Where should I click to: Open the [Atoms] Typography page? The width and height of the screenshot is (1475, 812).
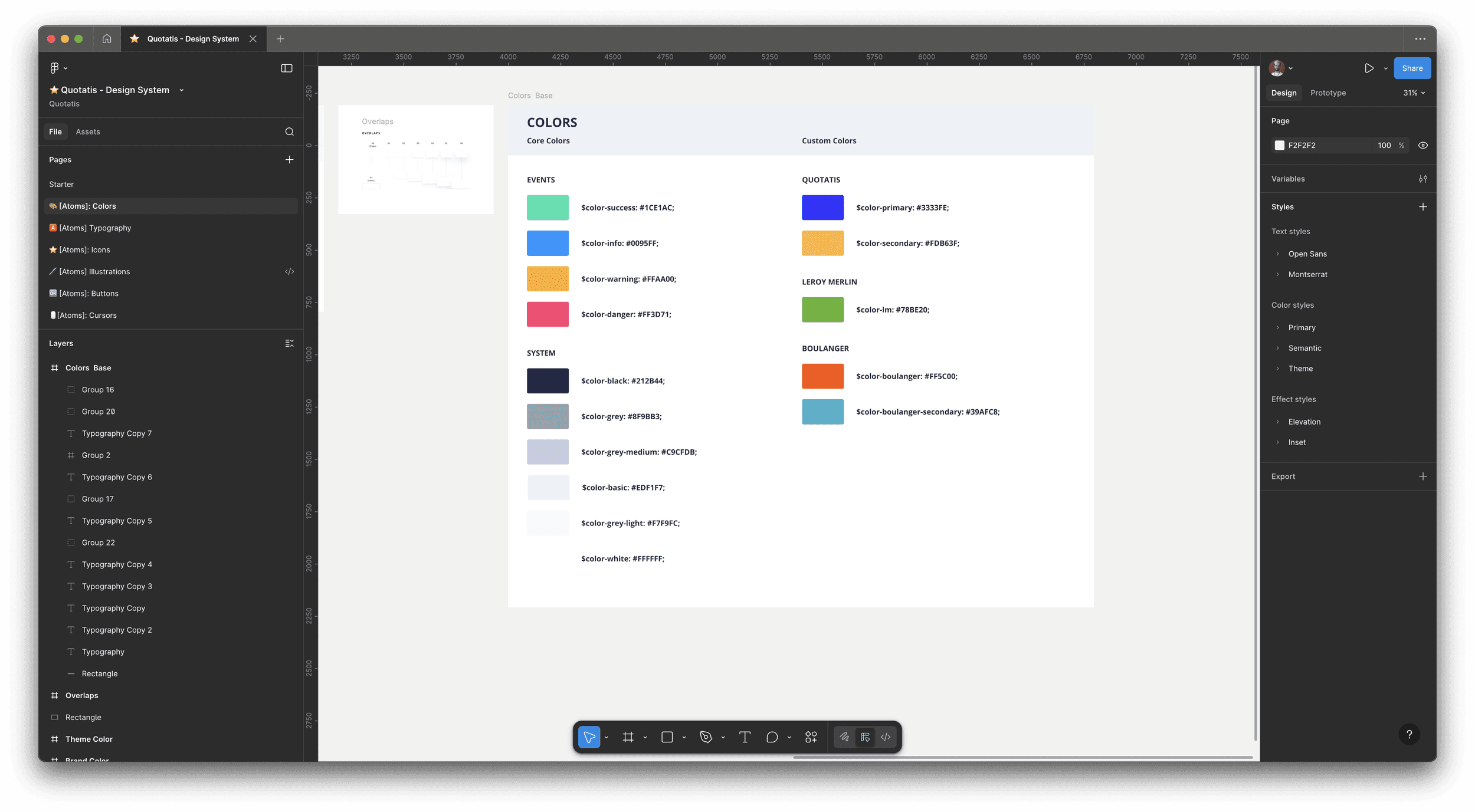tap(95, 228)
